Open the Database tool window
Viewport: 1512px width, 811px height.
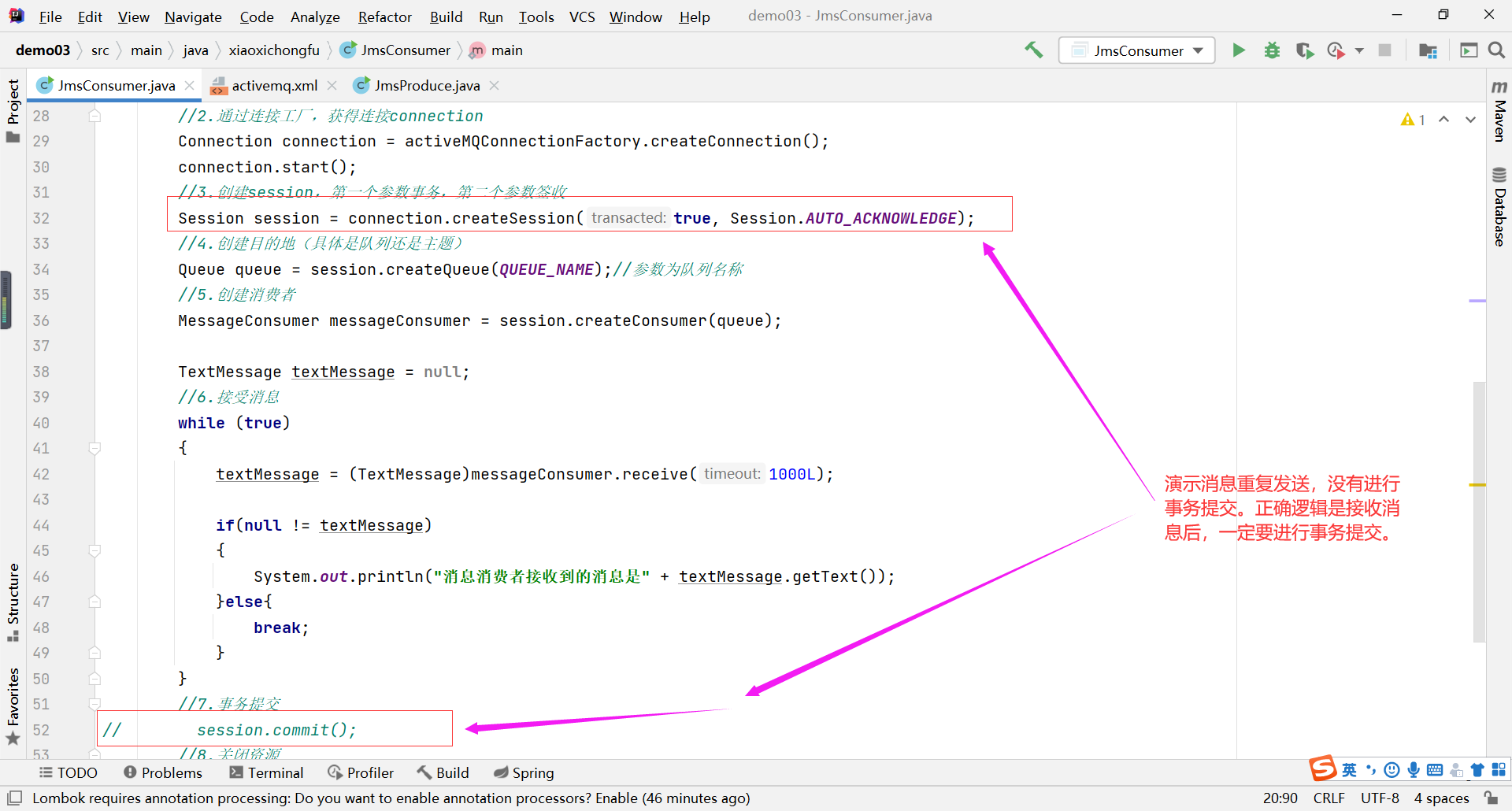pos(1499,207)
